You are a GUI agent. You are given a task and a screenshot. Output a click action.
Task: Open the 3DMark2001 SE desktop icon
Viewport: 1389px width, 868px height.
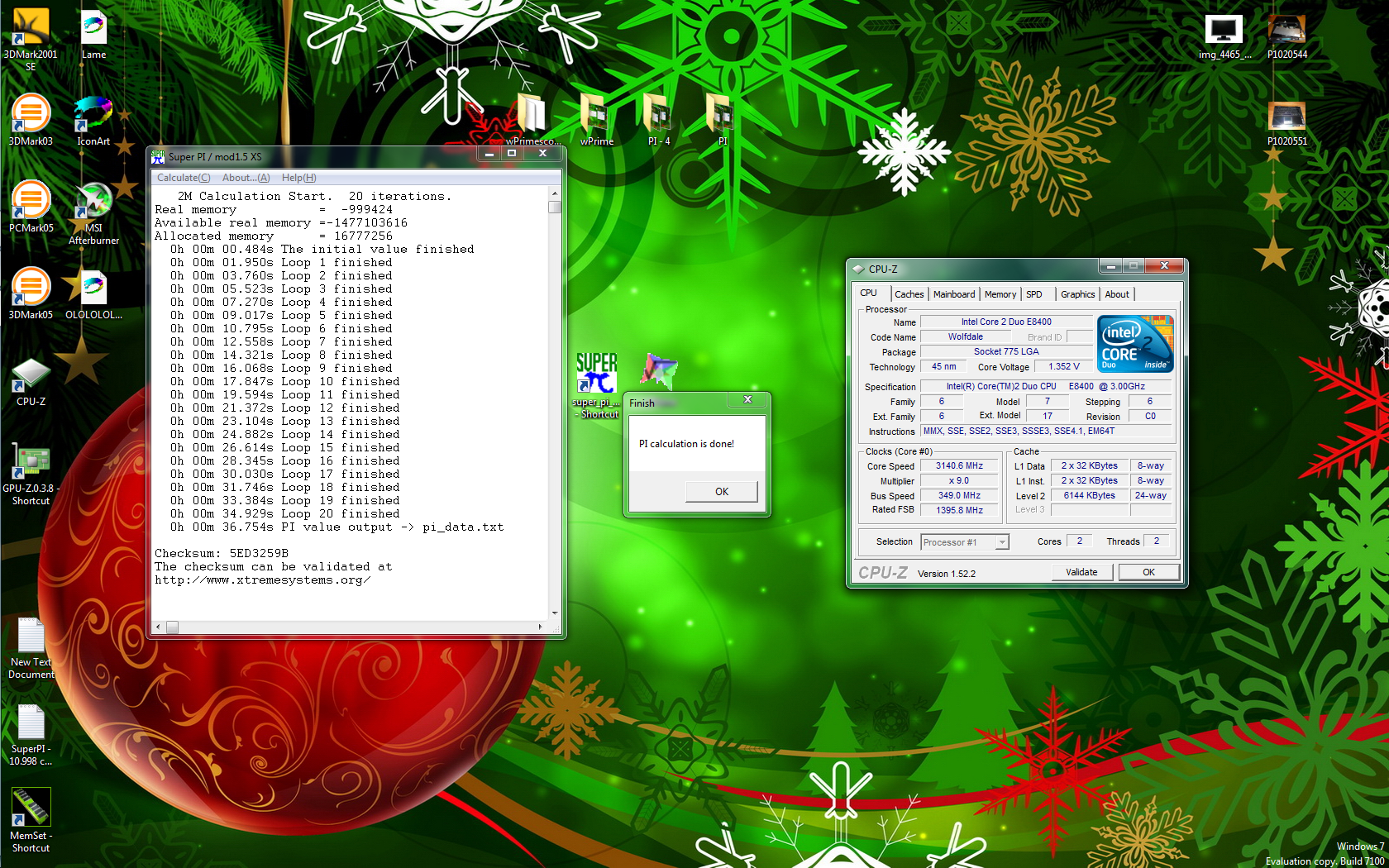(x=31, y=37)
